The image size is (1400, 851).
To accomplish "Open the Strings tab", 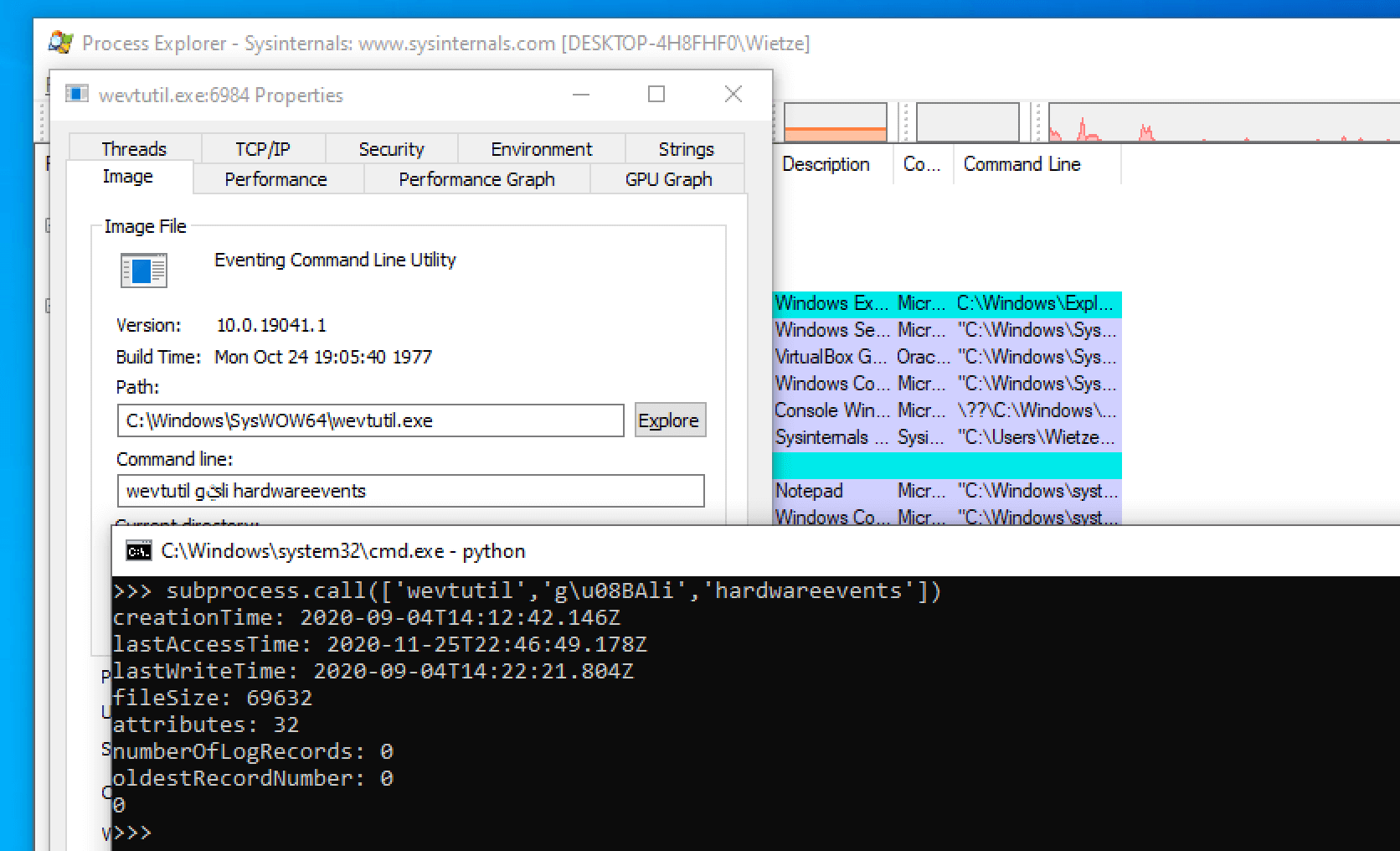I will coord(686,149).
